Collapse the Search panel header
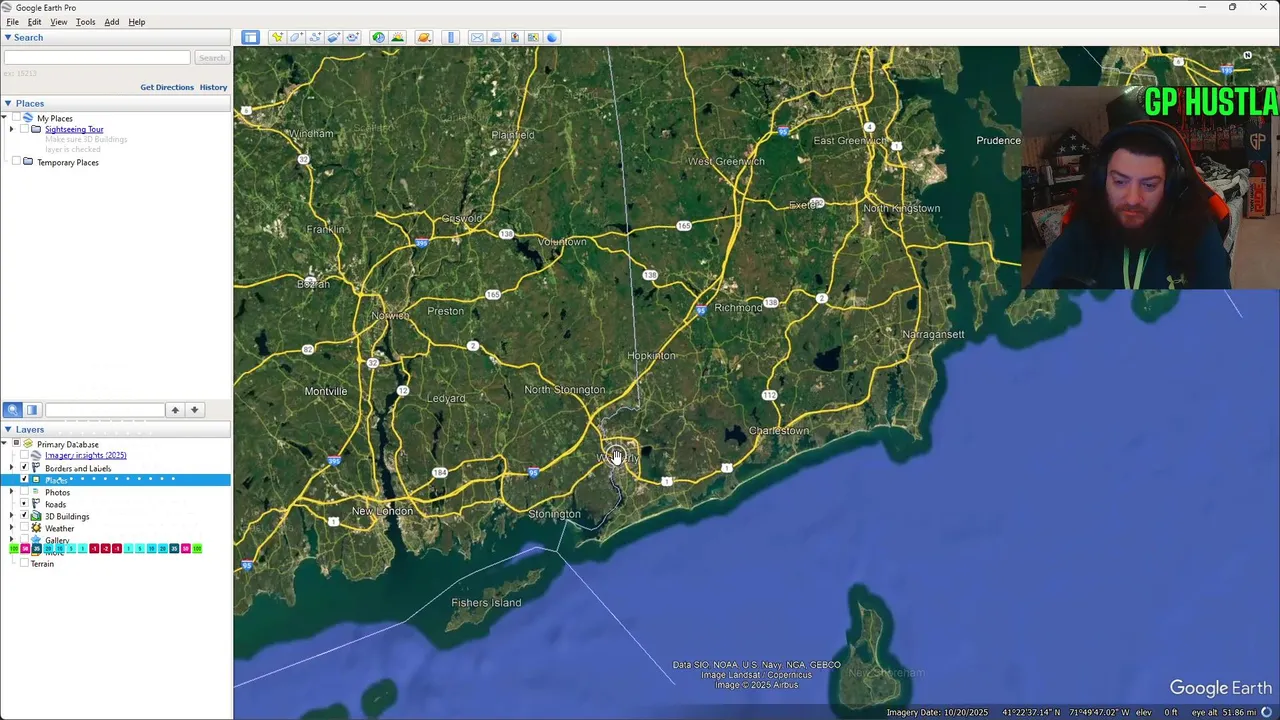 pos(116,37)
